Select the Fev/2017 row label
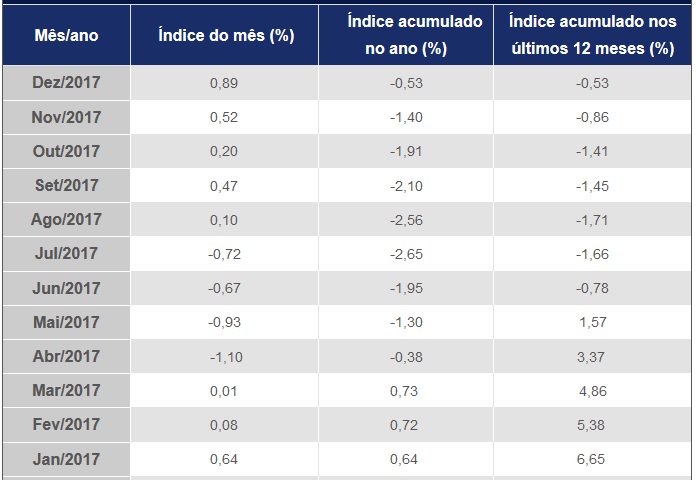 67,425
